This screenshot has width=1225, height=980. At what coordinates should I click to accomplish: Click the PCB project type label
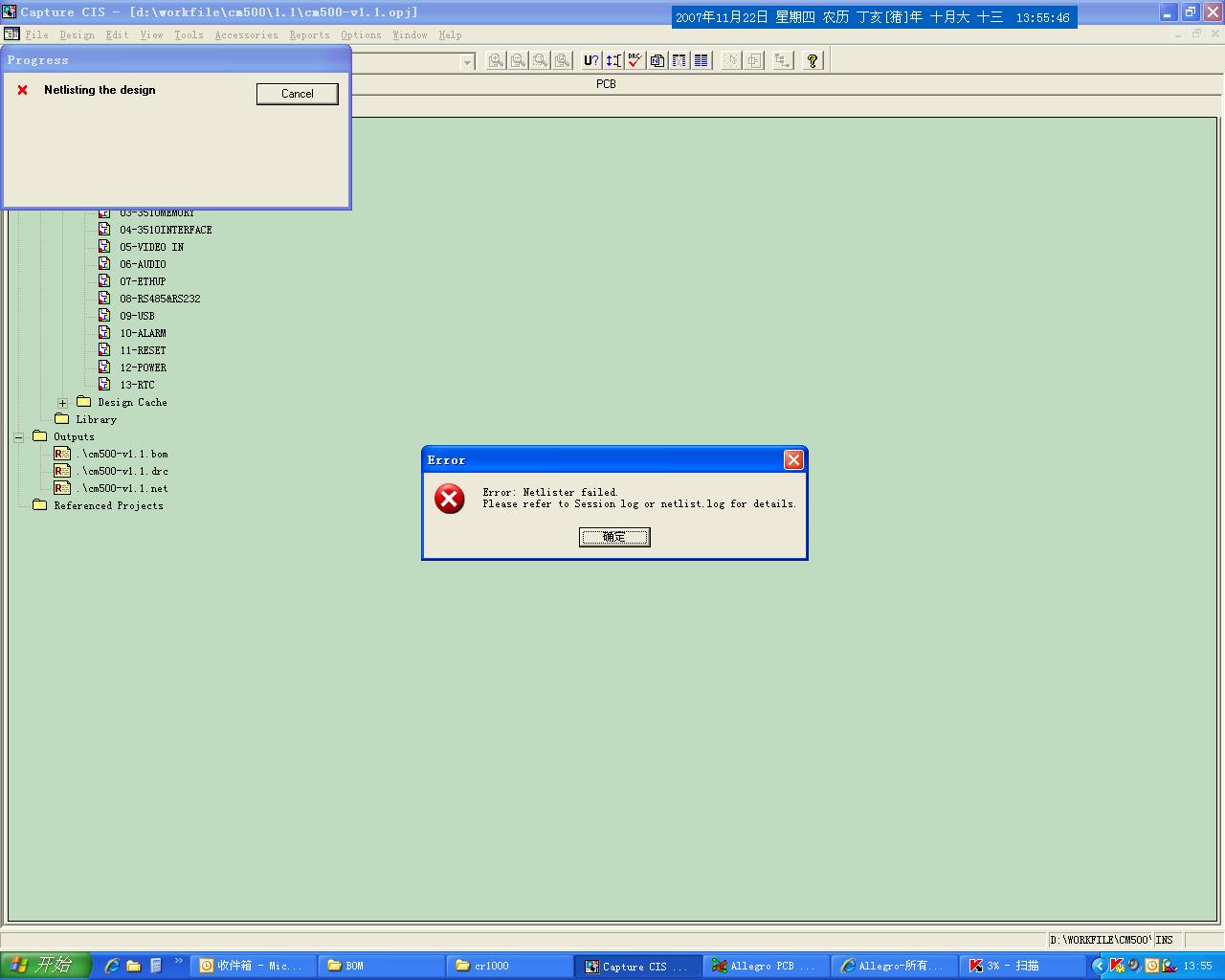(606, 84)
